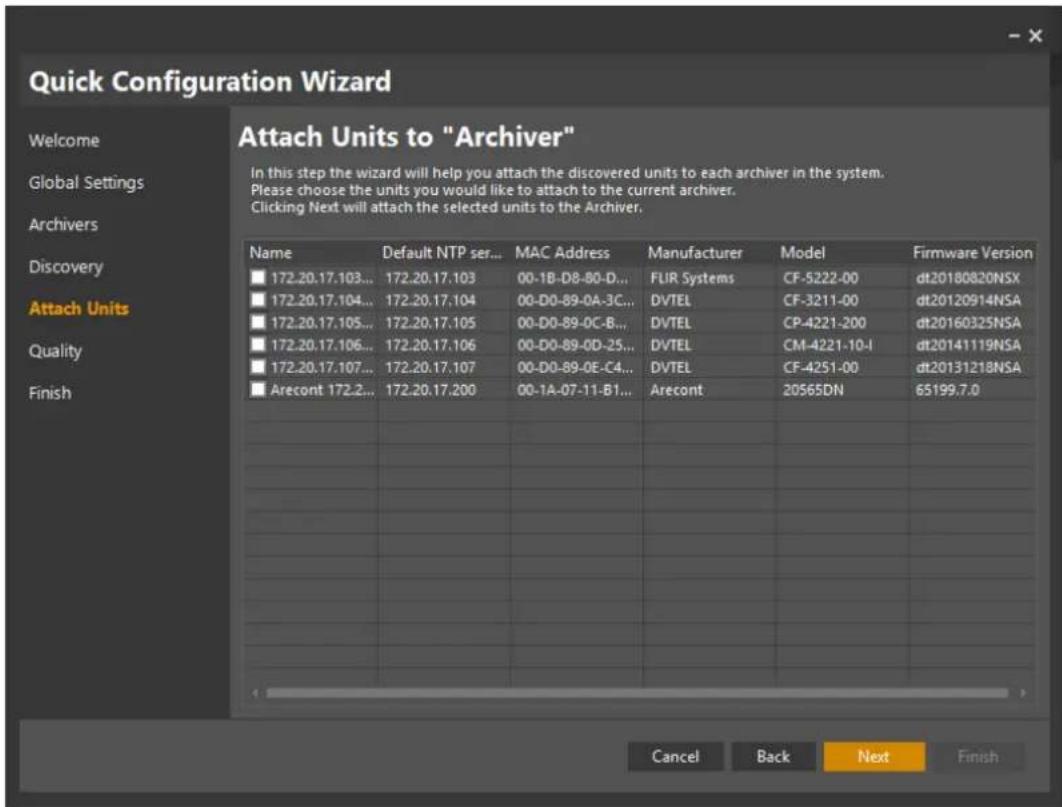Open the Quality step

click(55, 351)
